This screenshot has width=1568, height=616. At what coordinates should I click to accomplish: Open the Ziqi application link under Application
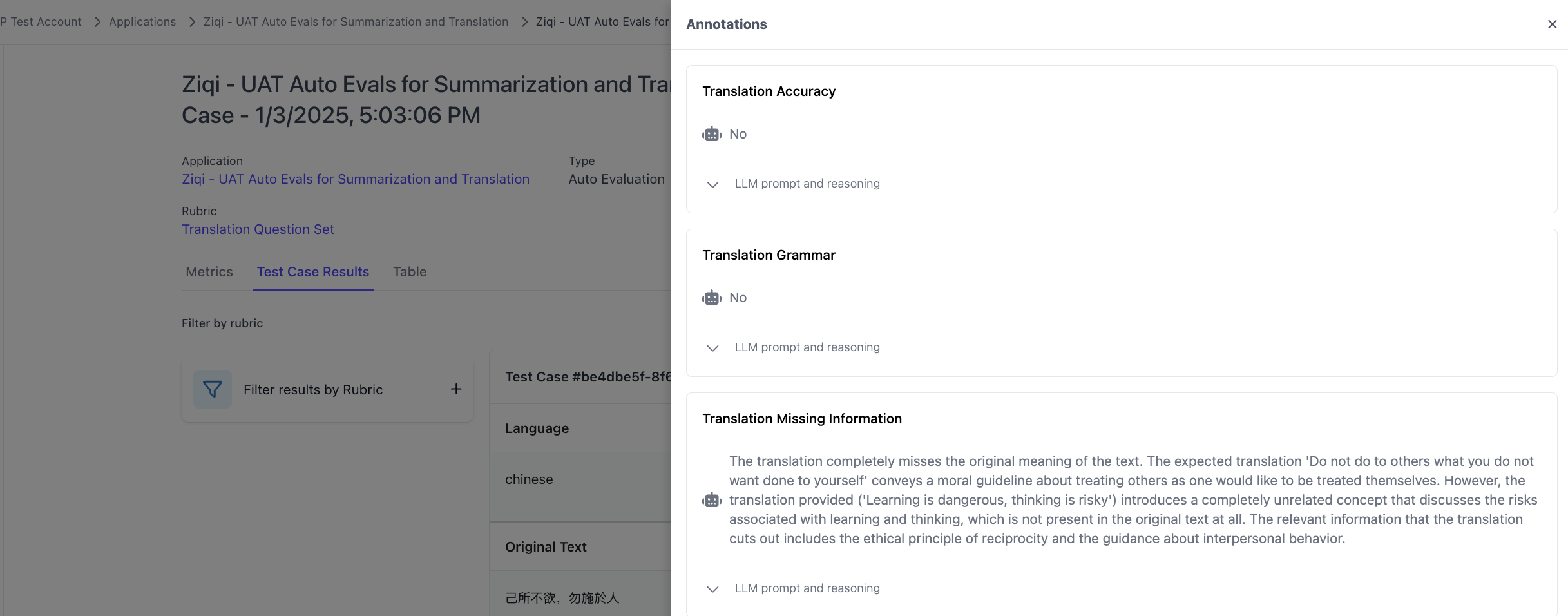tap(356, 179)
